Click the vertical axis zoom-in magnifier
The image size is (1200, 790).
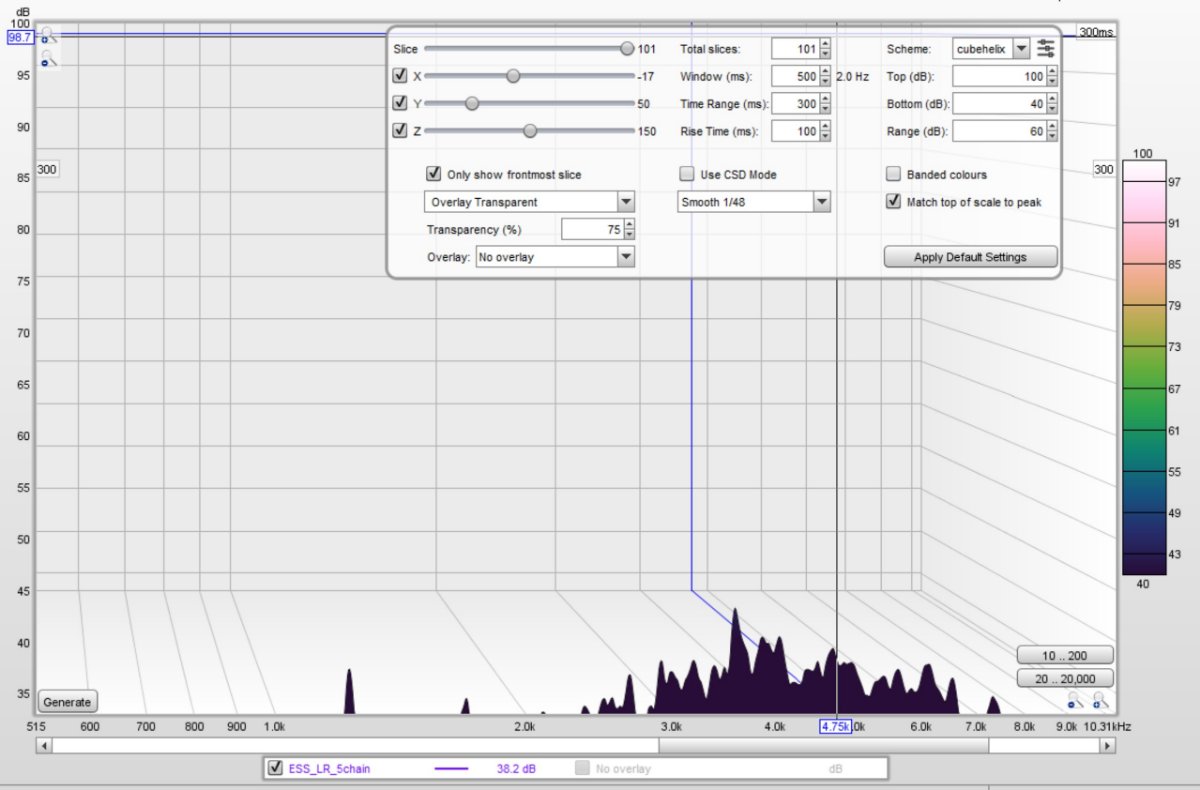pyautogui.click(x=47, y=35)
